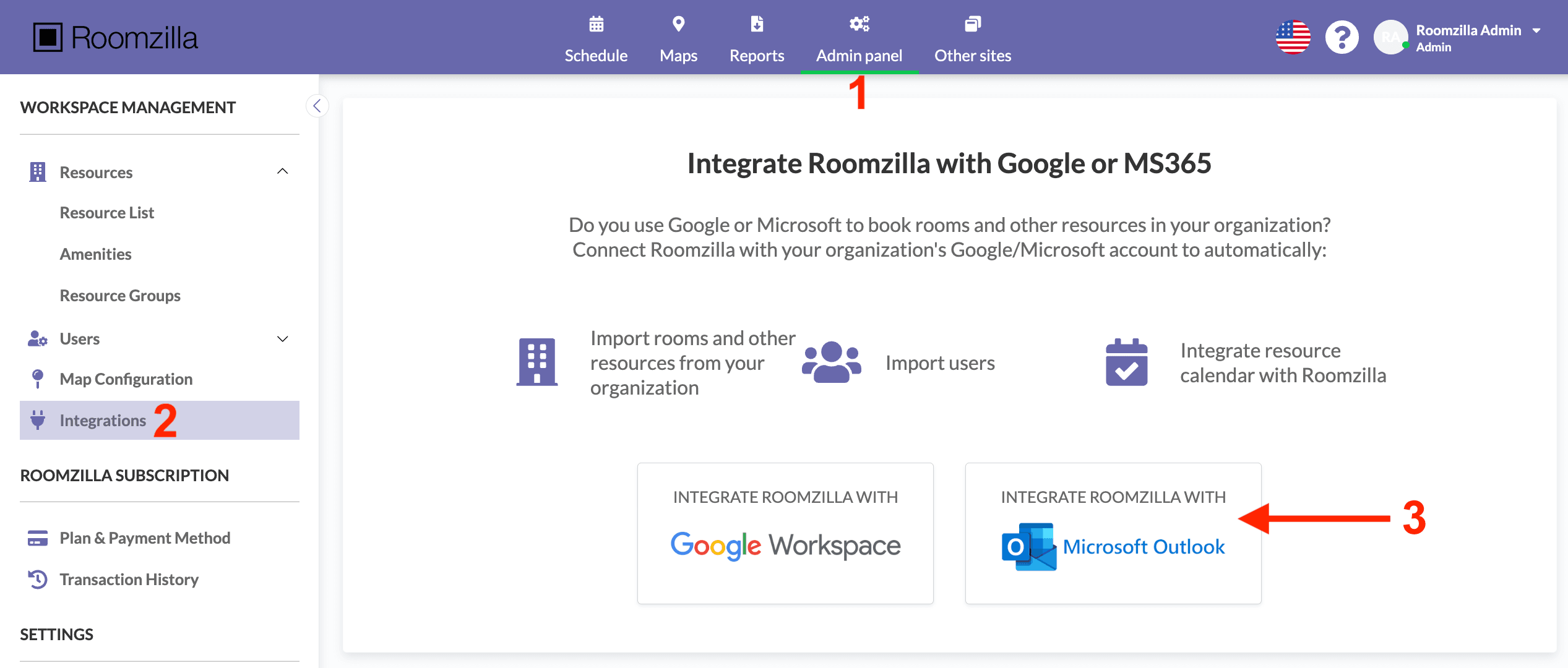Image resolution: width=1568 pixels, height=668 pixels.
Task: Collapse the Resources section chevron
Action: (283, 171)
